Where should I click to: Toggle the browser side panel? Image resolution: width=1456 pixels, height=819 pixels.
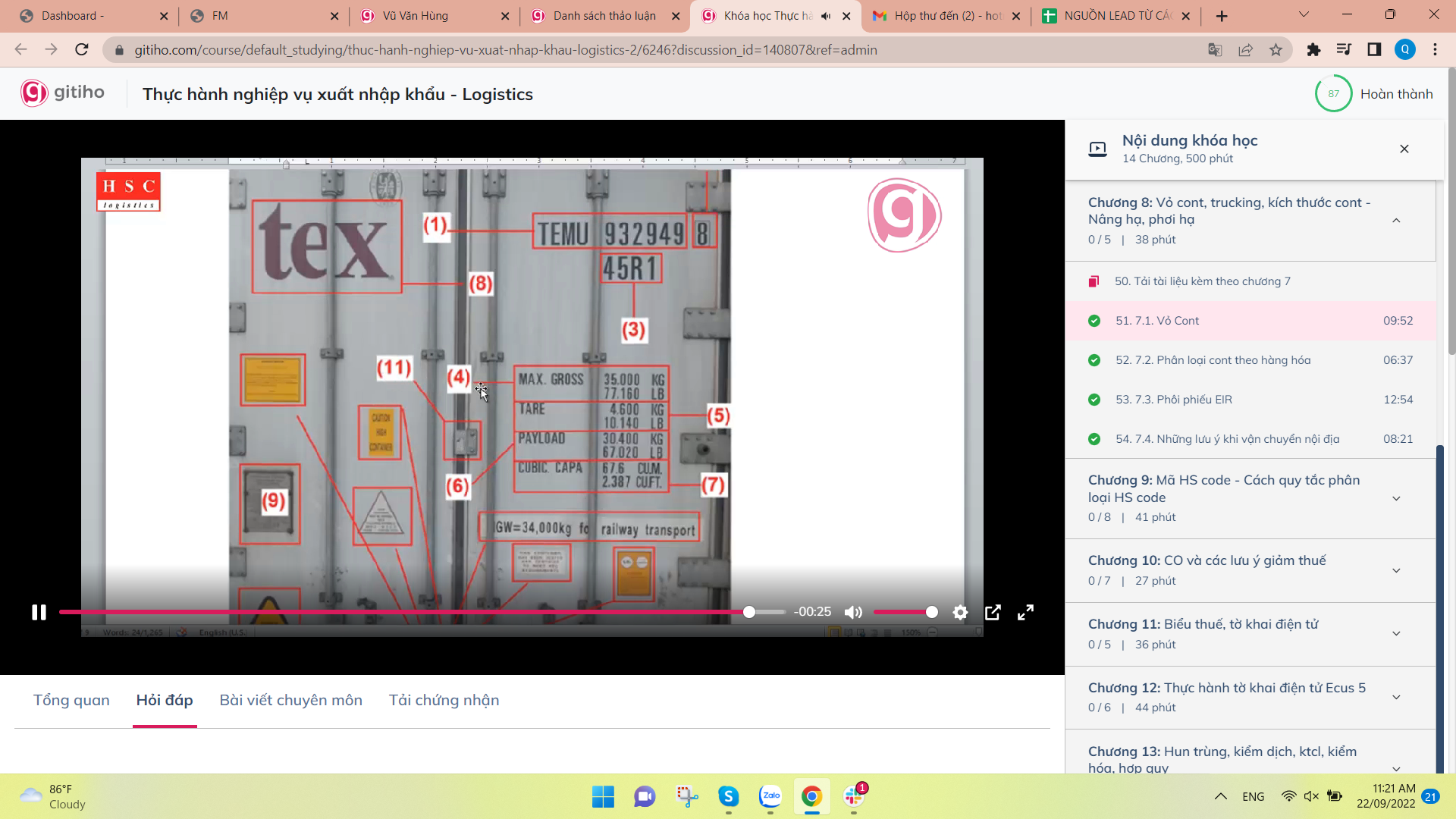pyautogui.click(x=1374, y=50)
